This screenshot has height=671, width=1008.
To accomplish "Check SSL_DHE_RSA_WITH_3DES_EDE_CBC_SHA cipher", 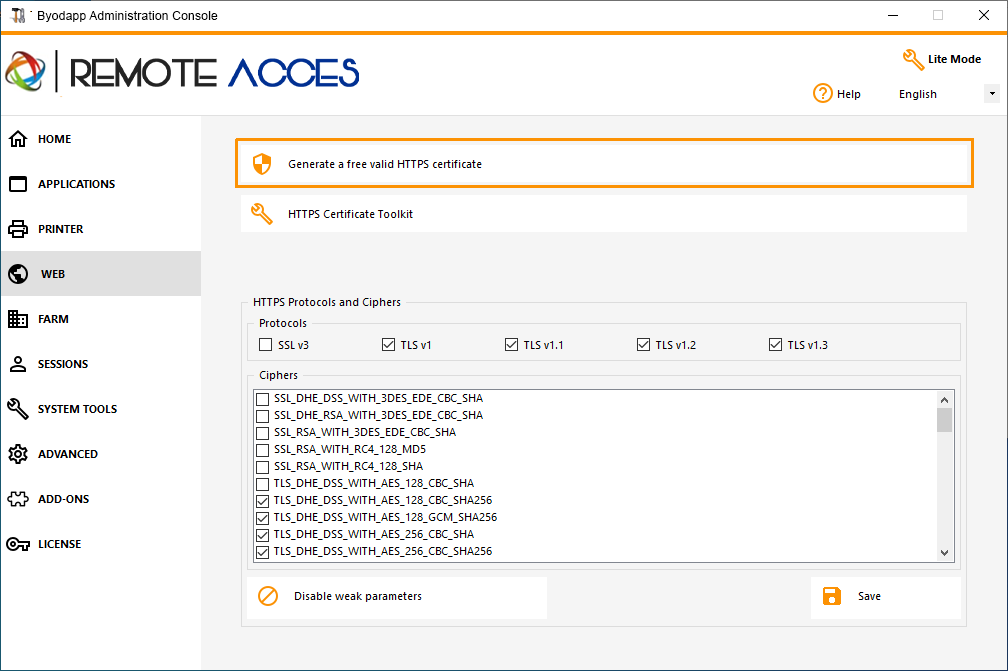I will 262,416.
